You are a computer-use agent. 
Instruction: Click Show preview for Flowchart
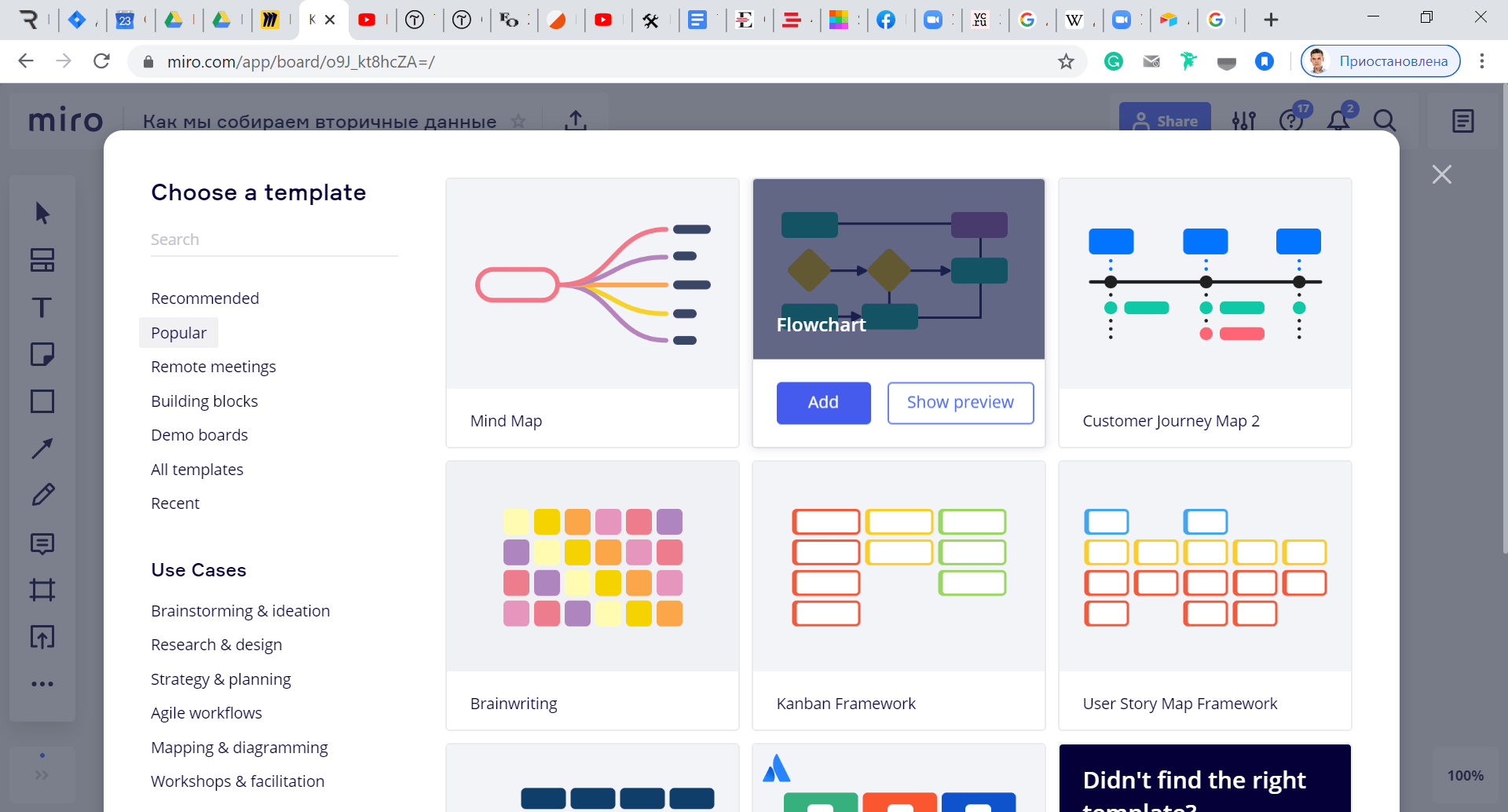[x=960, y=403]
